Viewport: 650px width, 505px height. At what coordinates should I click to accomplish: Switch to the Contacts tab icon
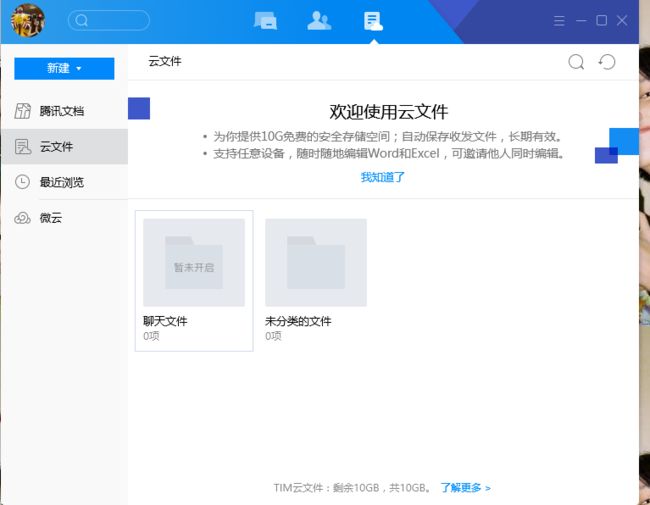click(319, 20)
